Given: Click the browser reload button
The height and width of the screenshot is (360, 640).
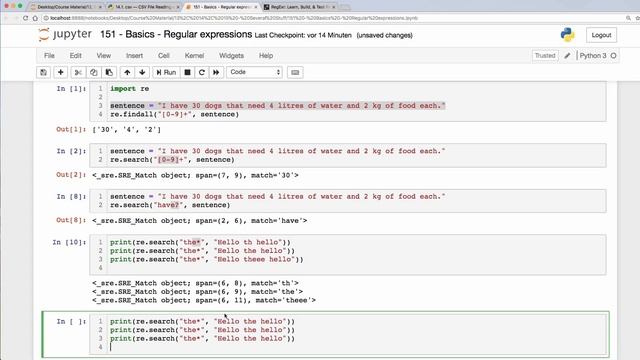Looking at the screenshot, I should click(25, 18).
